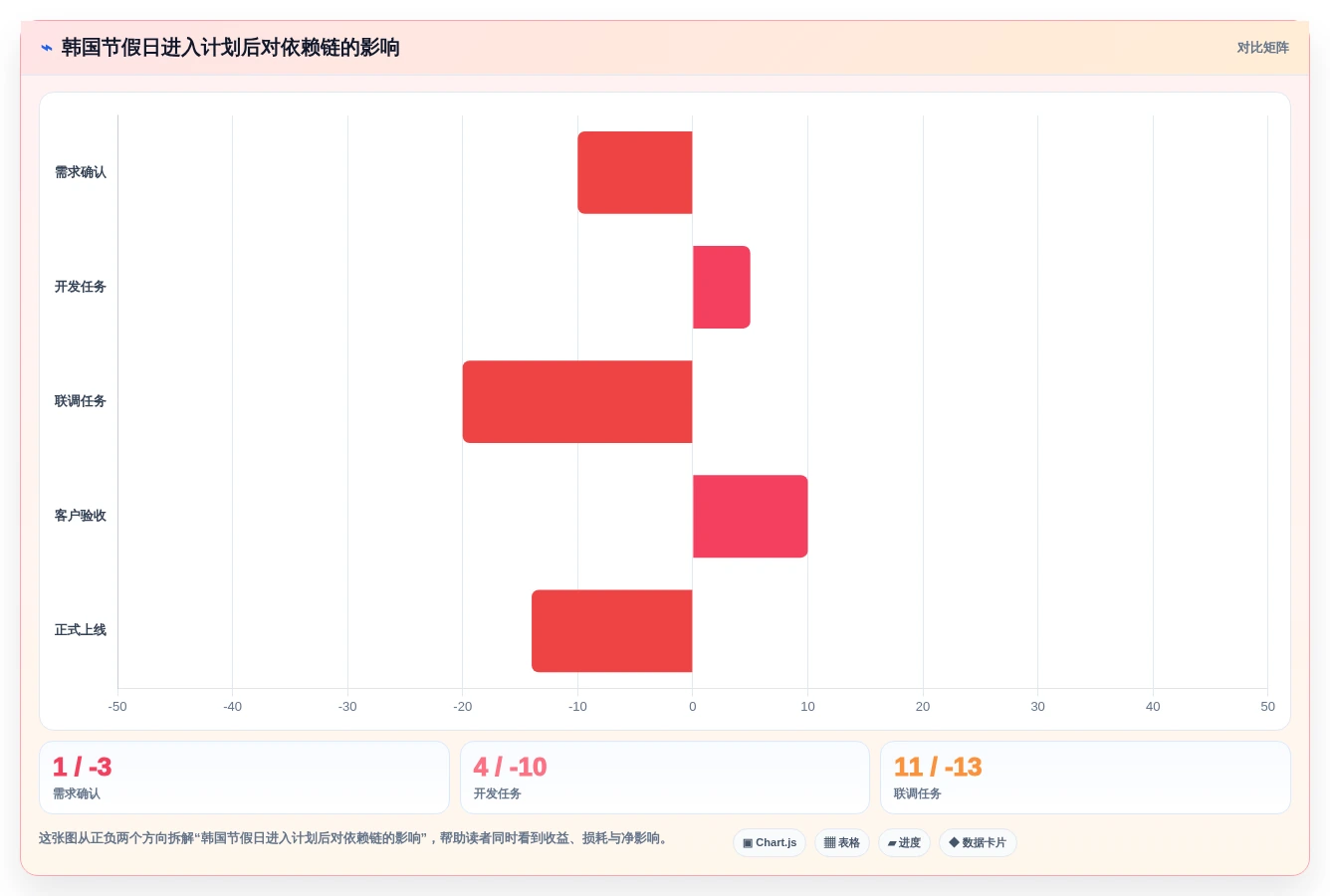Click the 正式上线 y-axis label
The width and height of the screenshot is (1330, 896).
pyautogui.click(x=80, y=630)
